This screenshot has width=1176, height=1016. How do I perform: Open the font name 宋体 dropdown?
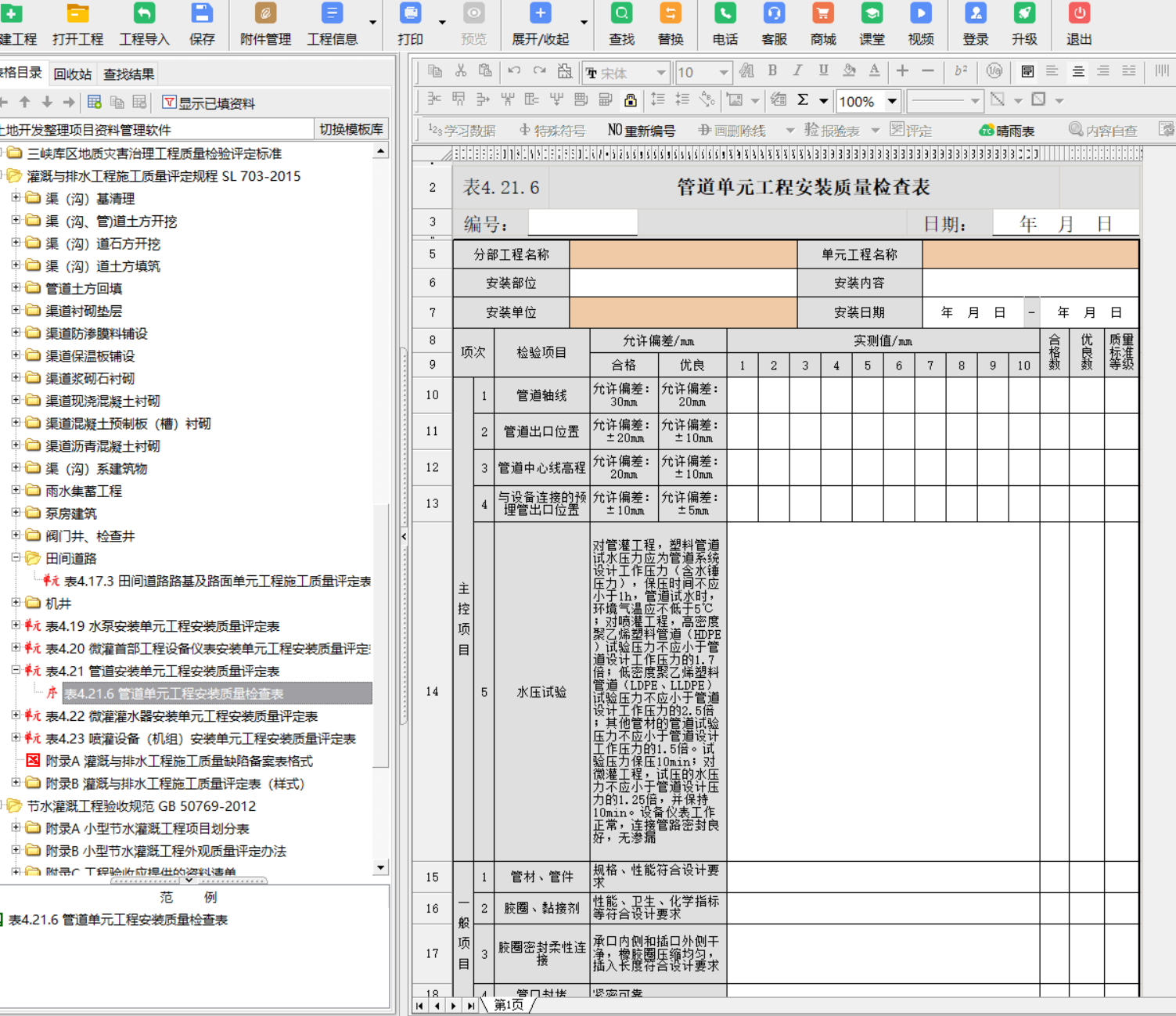[661, 73]
